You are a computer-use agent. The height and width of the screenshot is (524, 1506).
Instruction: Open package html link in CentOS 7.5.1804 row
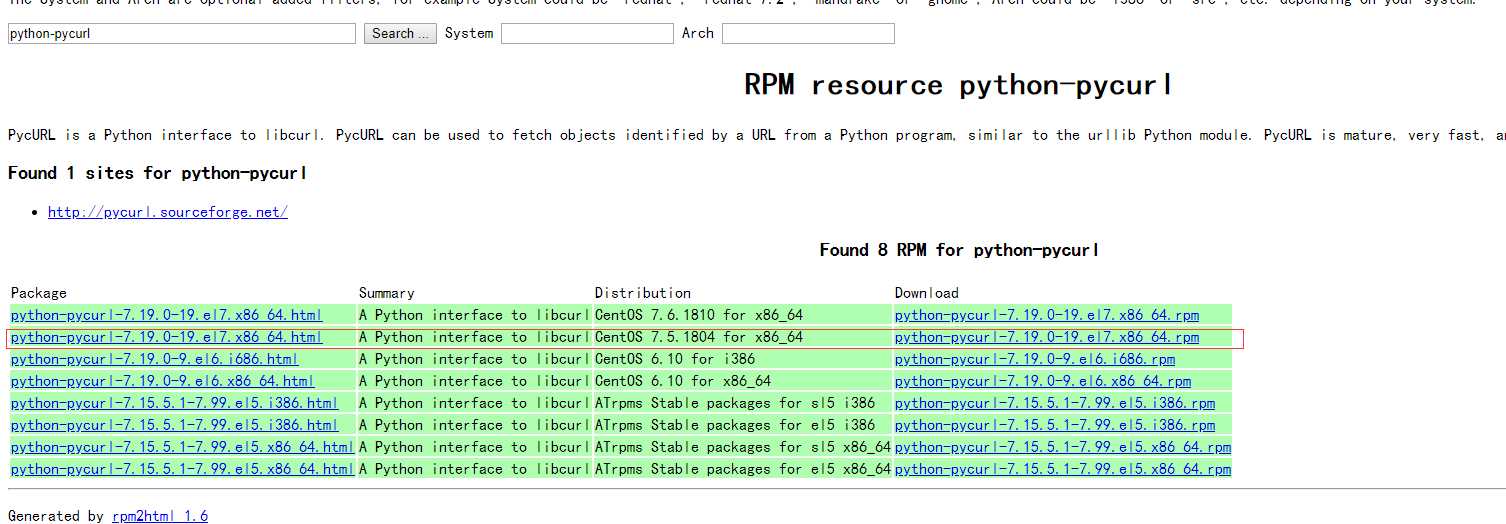tap(167, 337)
